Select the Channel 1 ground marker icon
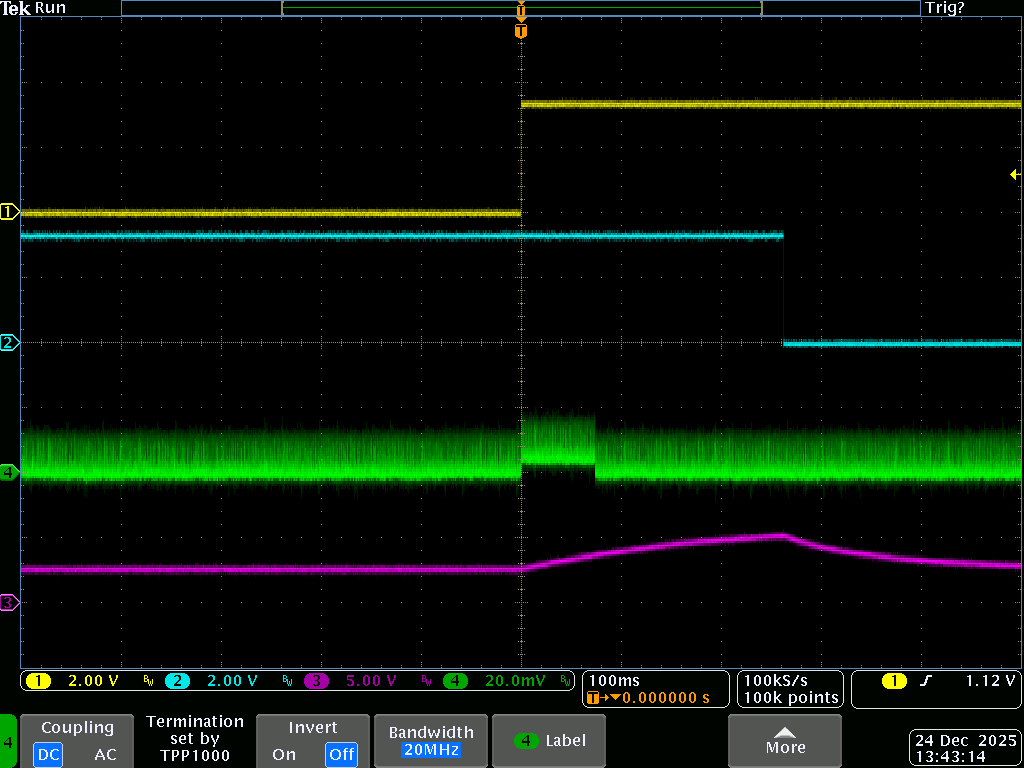 (x=8, y=211)
